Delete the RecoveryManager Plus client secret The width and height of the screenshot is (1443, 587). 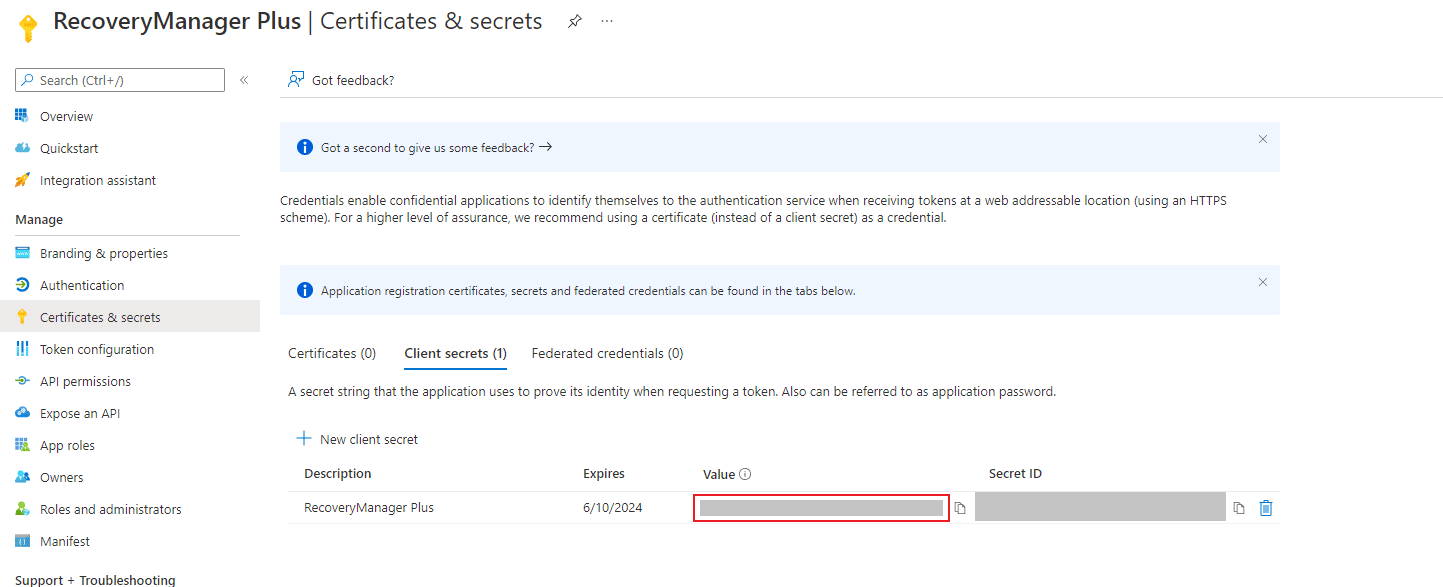pyautogui.click(x=1265, y=507)
